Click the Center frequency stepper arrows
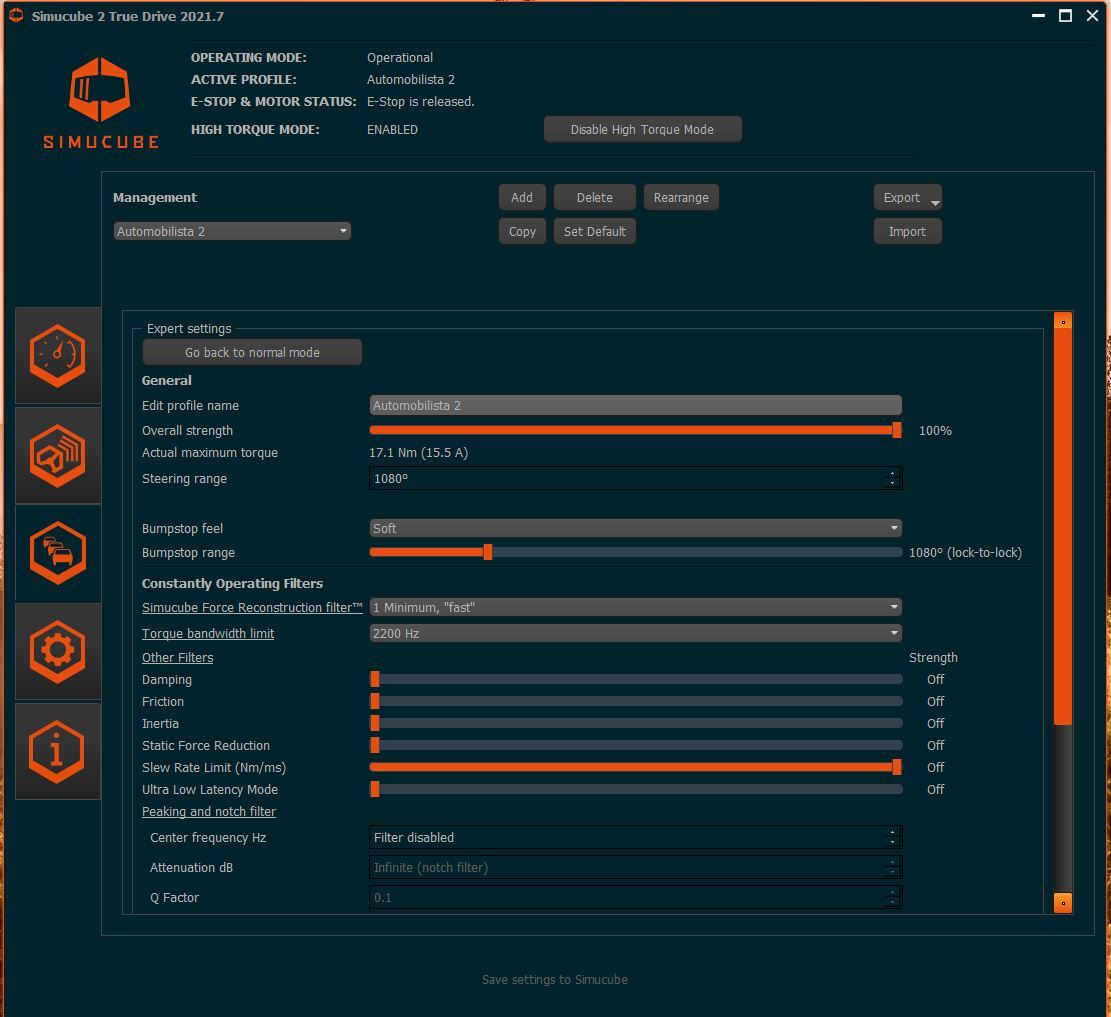The image size is (1111, 1017). tap(893, 837)
